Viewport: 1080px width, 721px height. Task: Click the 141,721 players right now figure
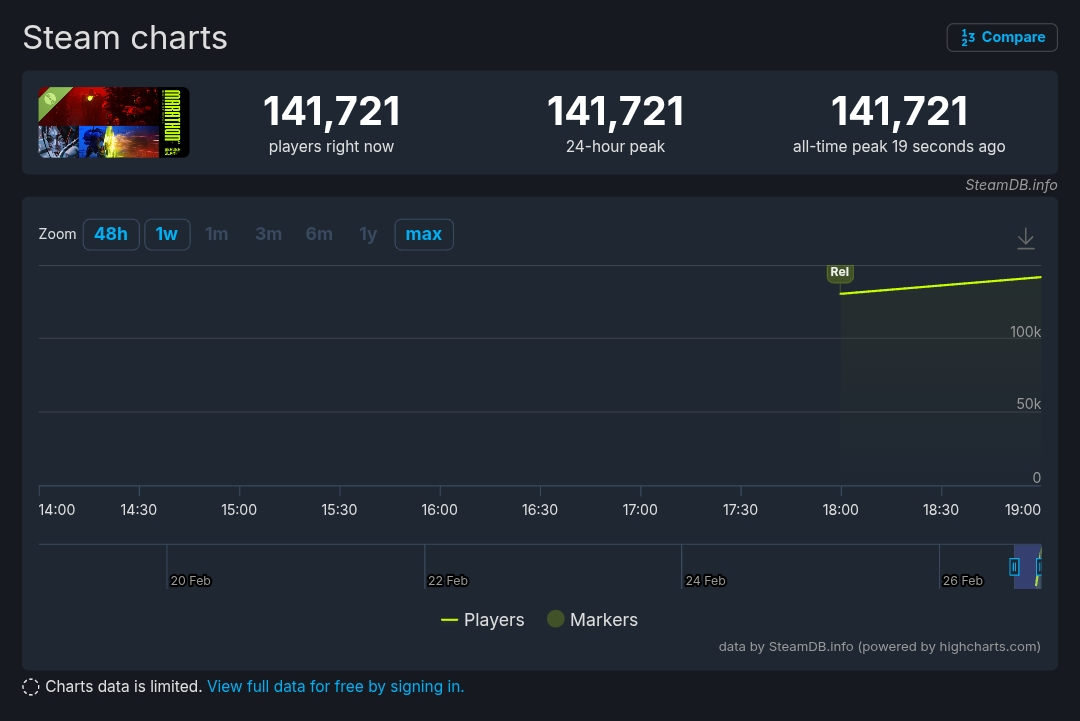pyautogui.click(x=331, y=111)
